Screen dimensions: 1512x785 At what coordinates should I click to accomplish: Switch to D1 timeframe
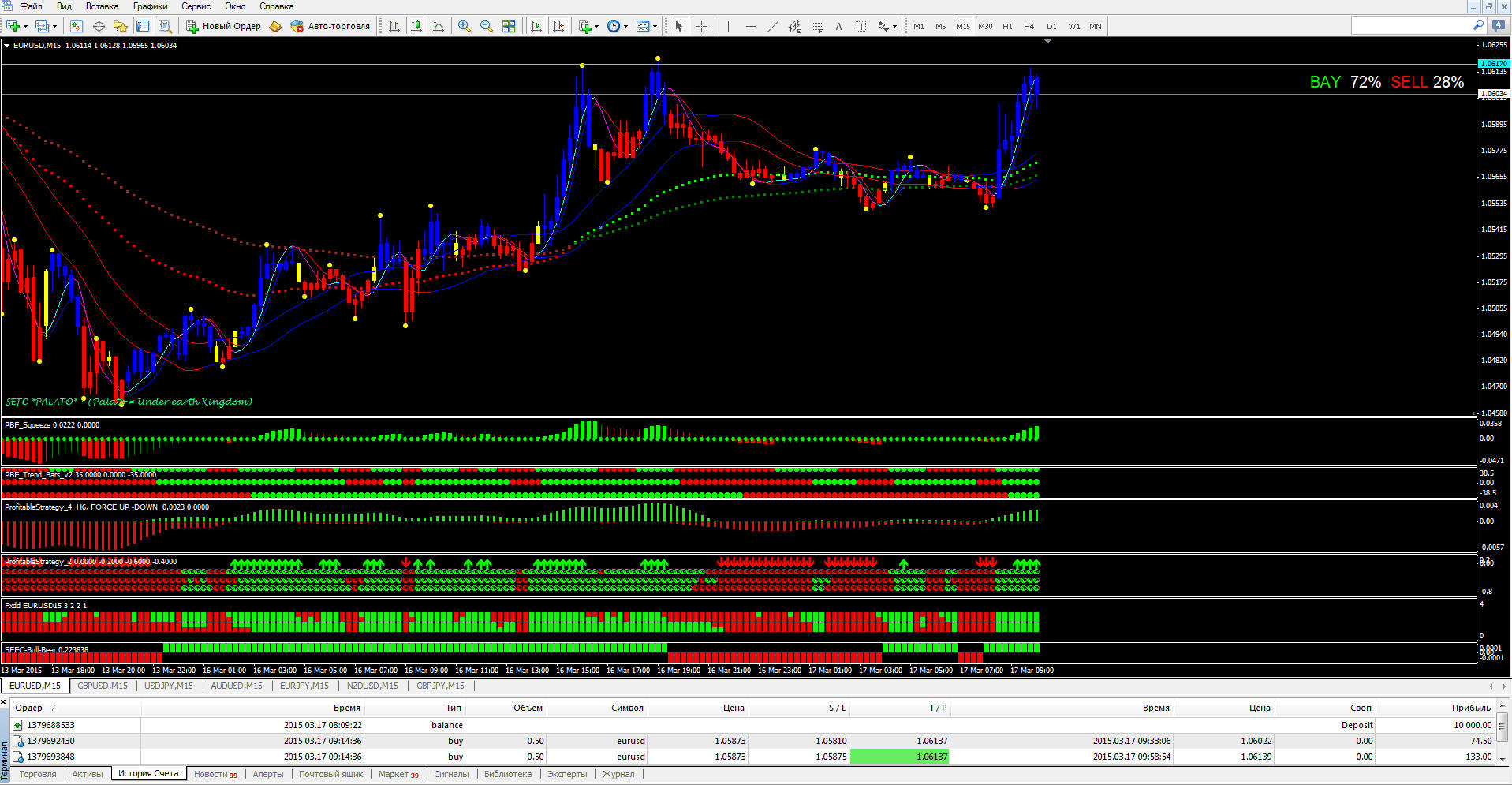(x=1051, y=26)
